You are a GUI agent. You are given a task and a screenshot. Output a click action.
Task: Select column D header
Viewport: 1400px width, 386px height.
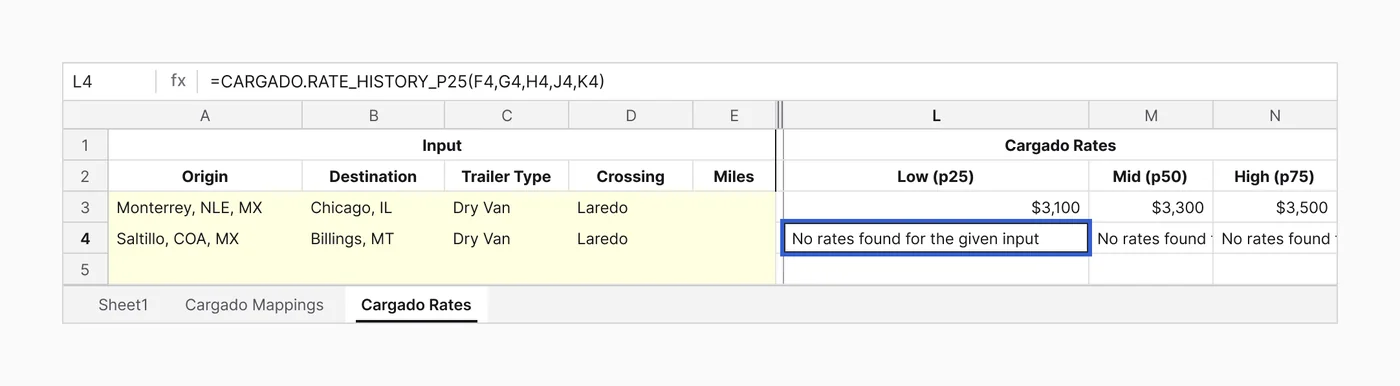point(630,116)
